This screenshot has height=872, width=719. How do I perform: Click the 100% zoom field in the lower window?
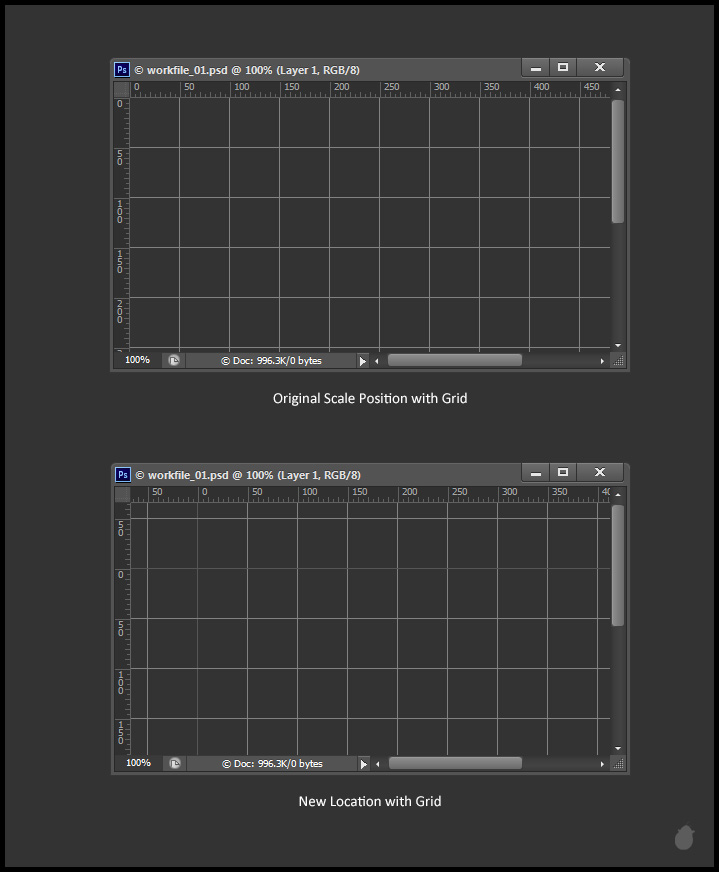(x=138, y=763)
